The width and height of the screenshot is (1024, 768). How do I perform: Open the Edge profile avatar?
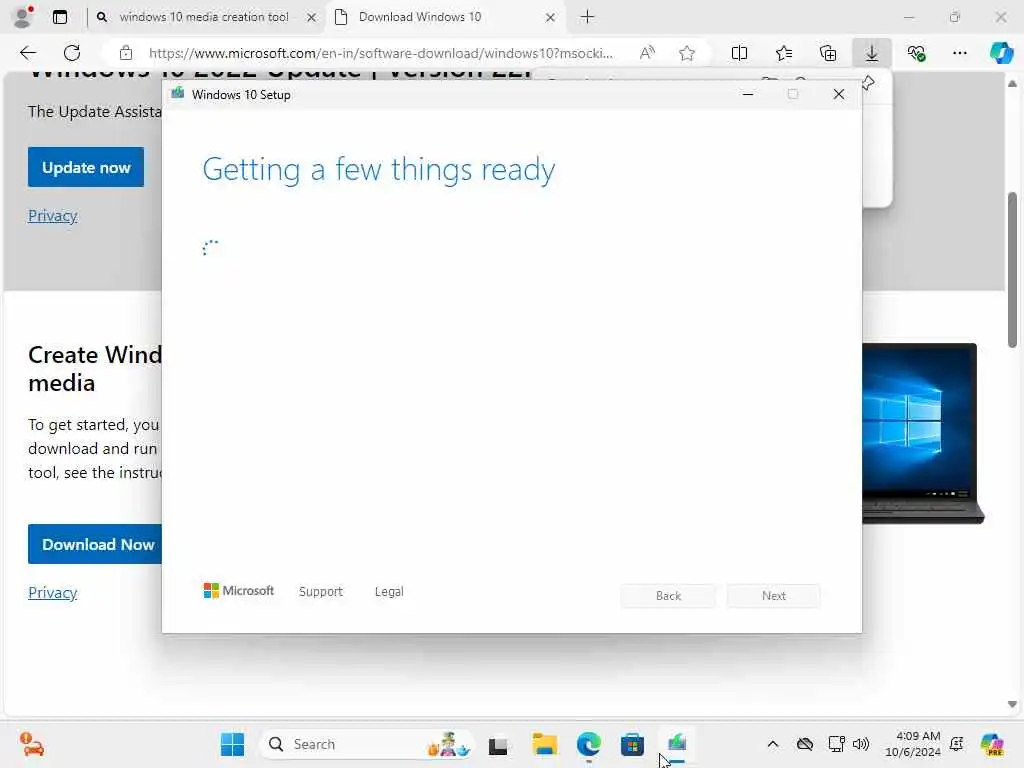pyautogui.click(x=22, y=17)
